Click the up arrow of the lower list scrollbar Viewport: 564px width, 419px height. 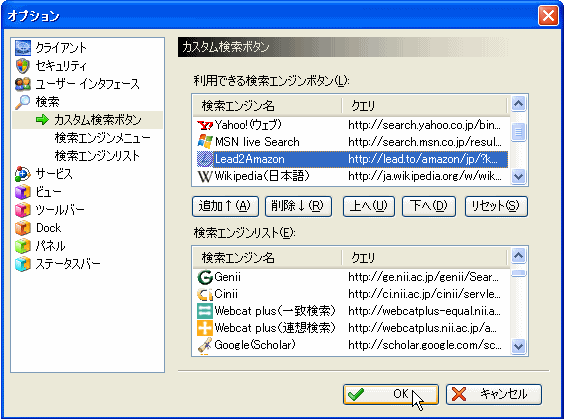pyautogui.click(x=518, y=256)
